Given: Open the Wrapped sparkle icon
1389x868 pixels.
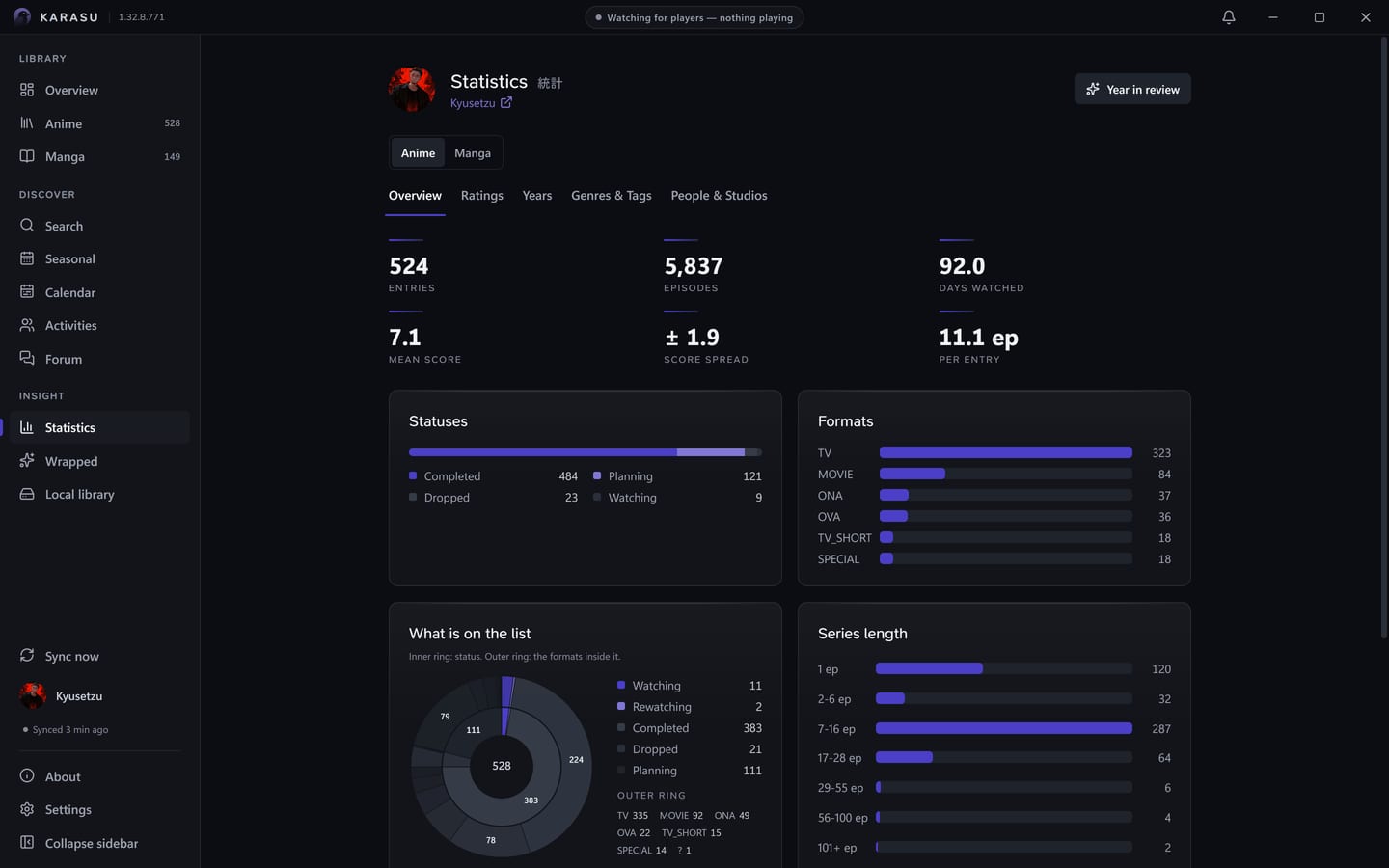Looking at the screenshot, I should [x=27, y=461].
